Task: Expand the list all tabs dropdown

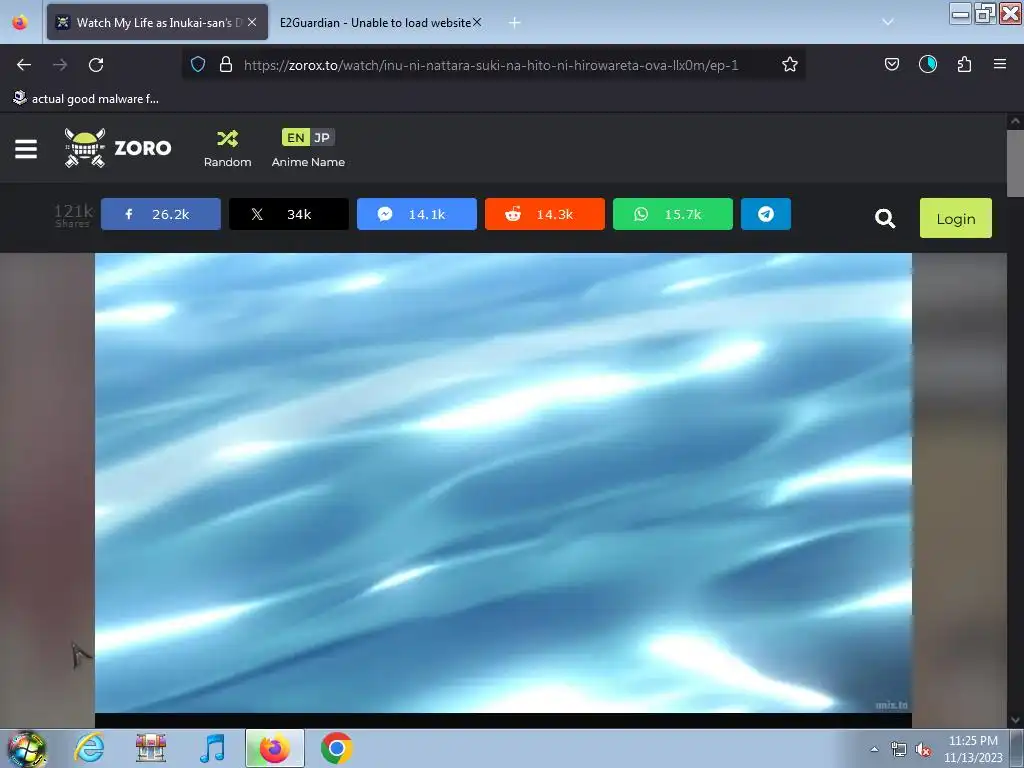Action: pyautogui.click(x=888, y=22)
